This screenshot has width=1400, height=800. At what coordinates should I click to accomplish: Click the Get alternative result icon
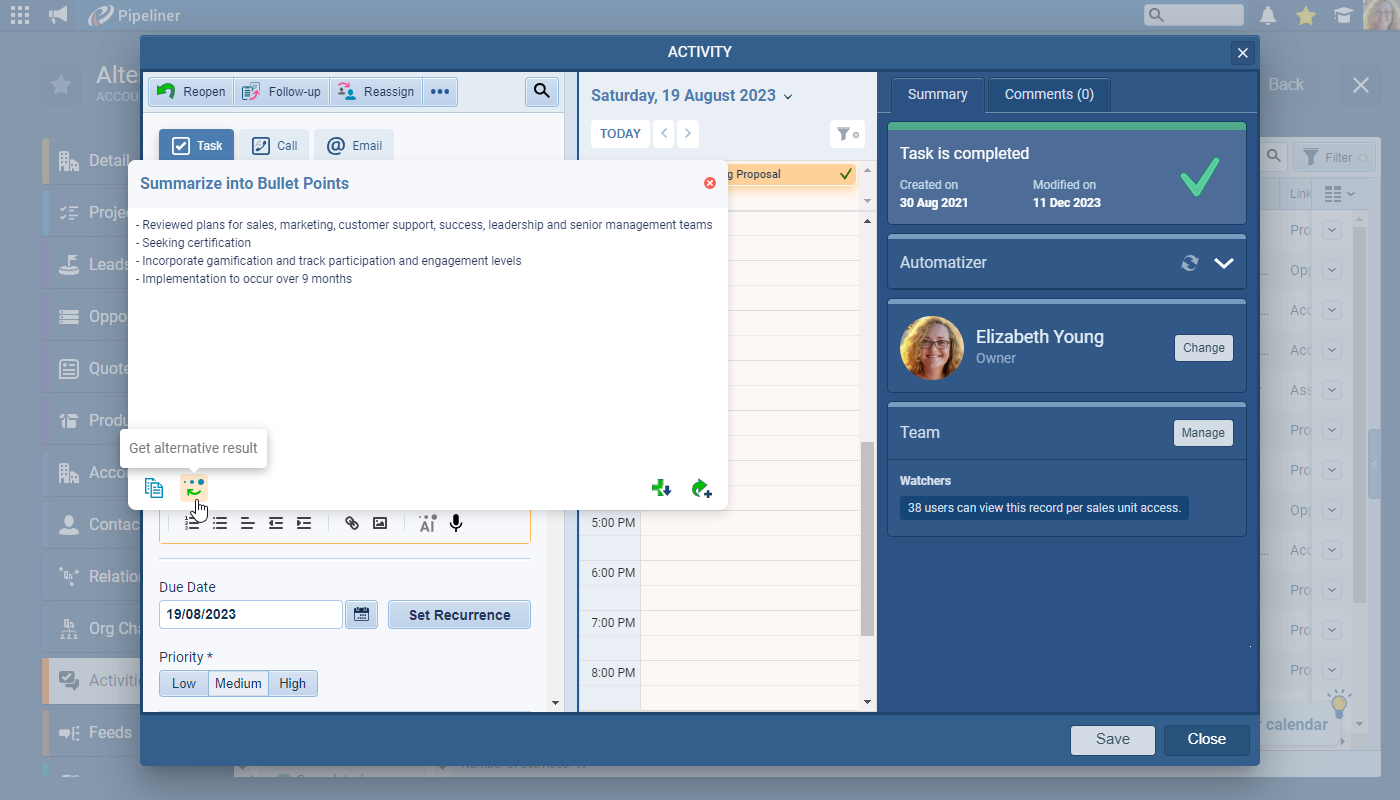194,488
